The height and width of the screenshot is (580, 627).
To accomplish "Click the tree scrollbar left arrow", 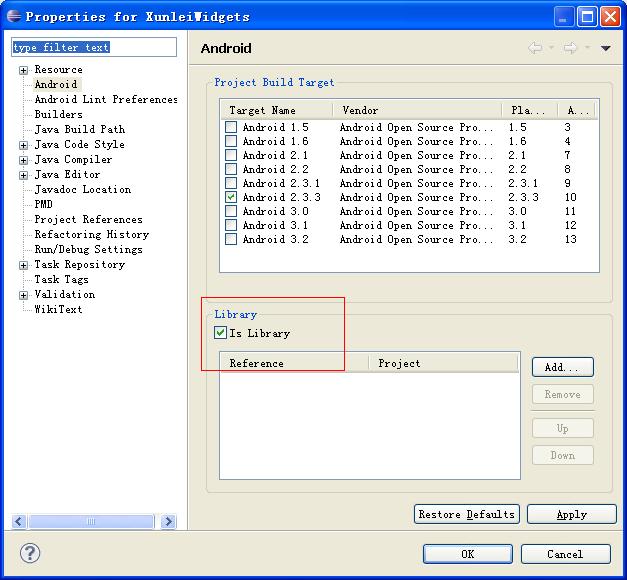I will click(19, 522).
